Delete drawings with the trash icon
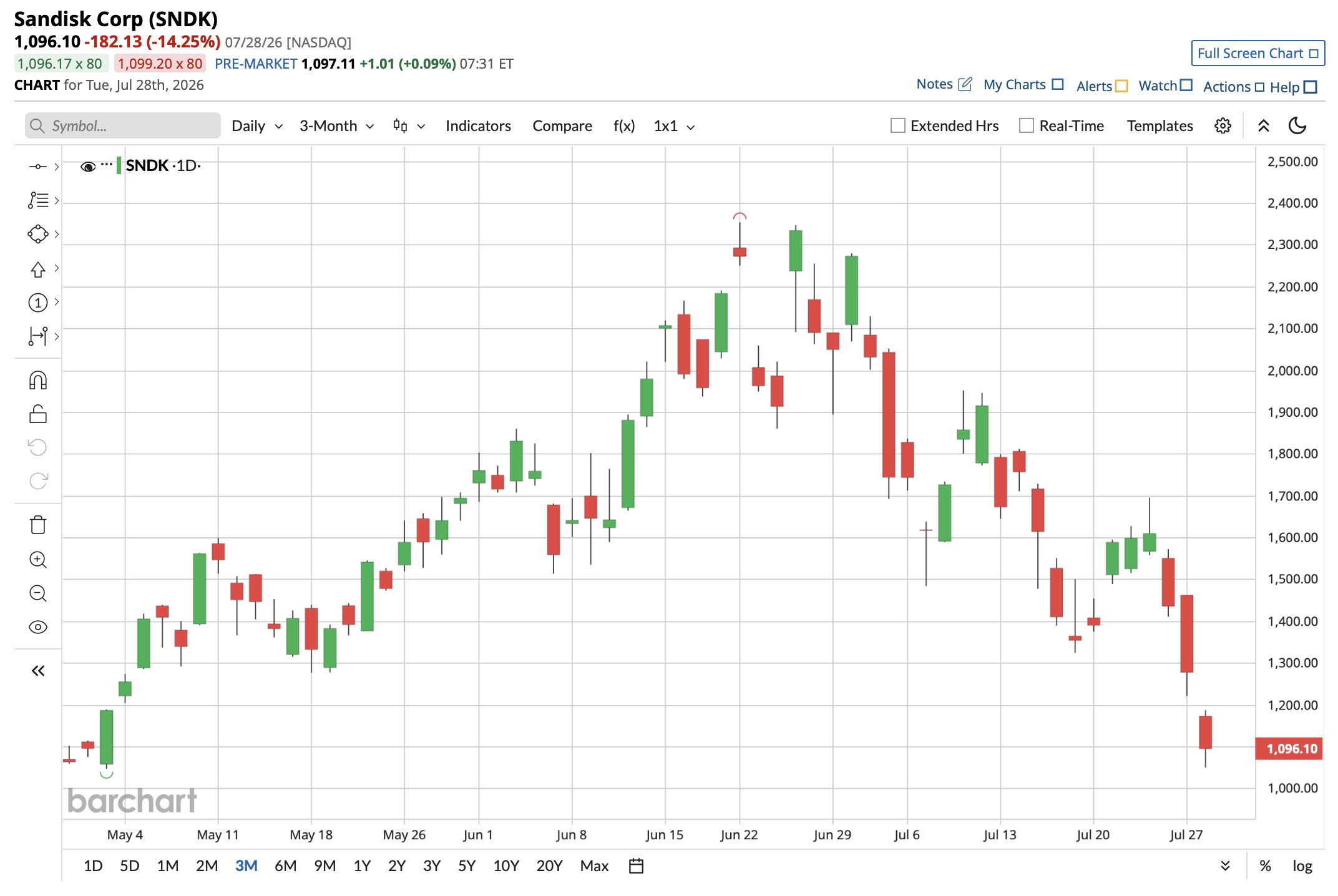 [x=38, y=525]
